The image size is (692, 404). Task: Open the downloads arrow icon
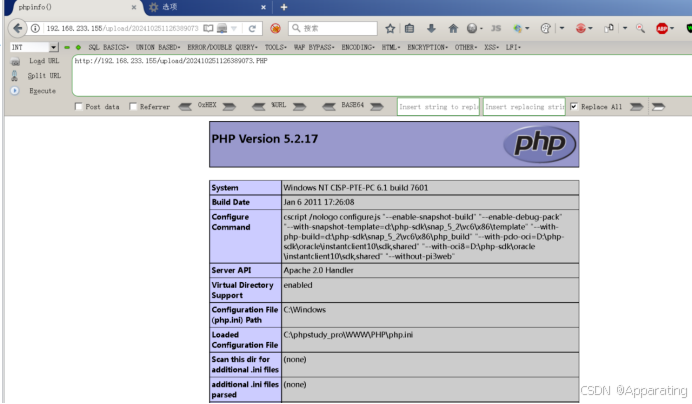[x=431, y=29]
